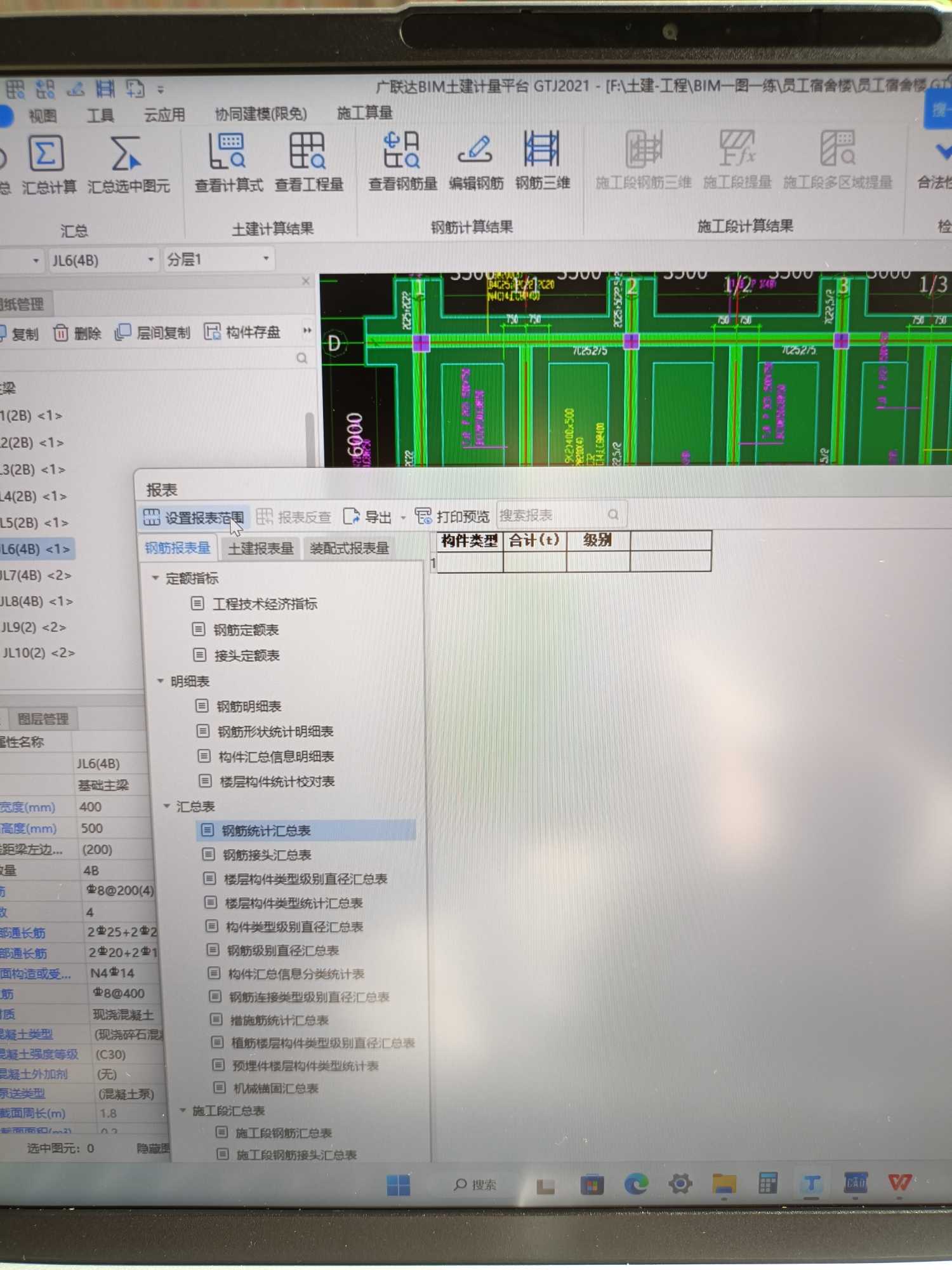The width and height of the screenshot is (952, 1270).
Task: Open taskbar Settings gear icon
Action: [680, 1184]
